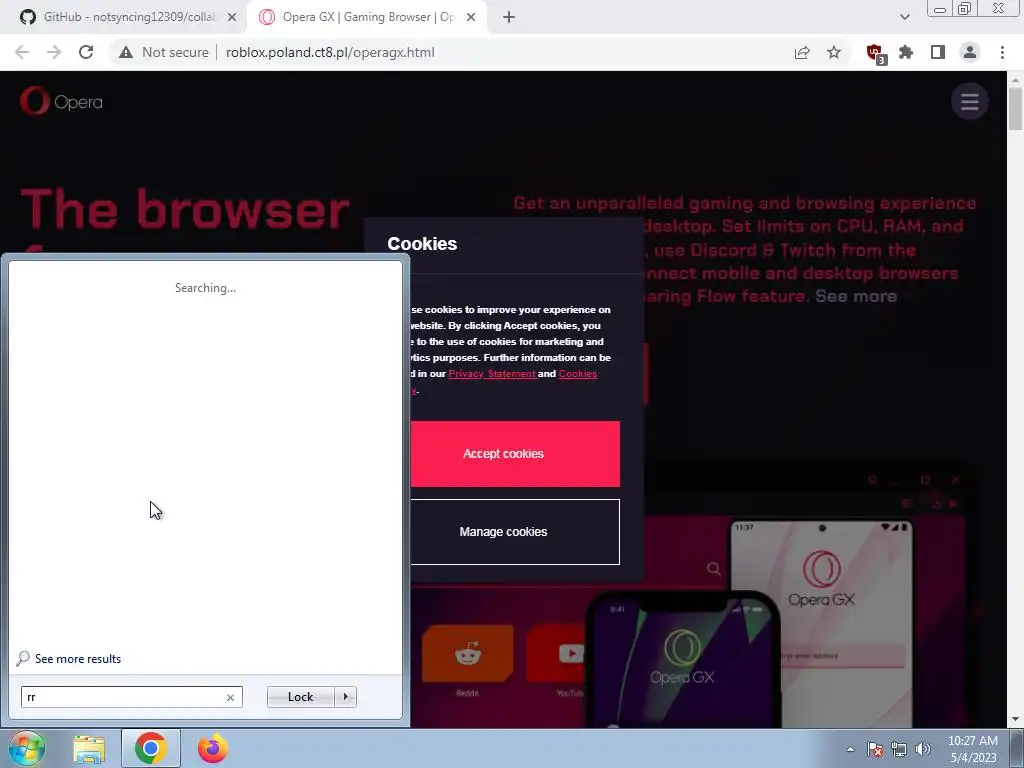Viewport: 1024px width, 768px height.
Task: Switch to the GitHub notsyncing12309 tab
Action: point(123,17)
